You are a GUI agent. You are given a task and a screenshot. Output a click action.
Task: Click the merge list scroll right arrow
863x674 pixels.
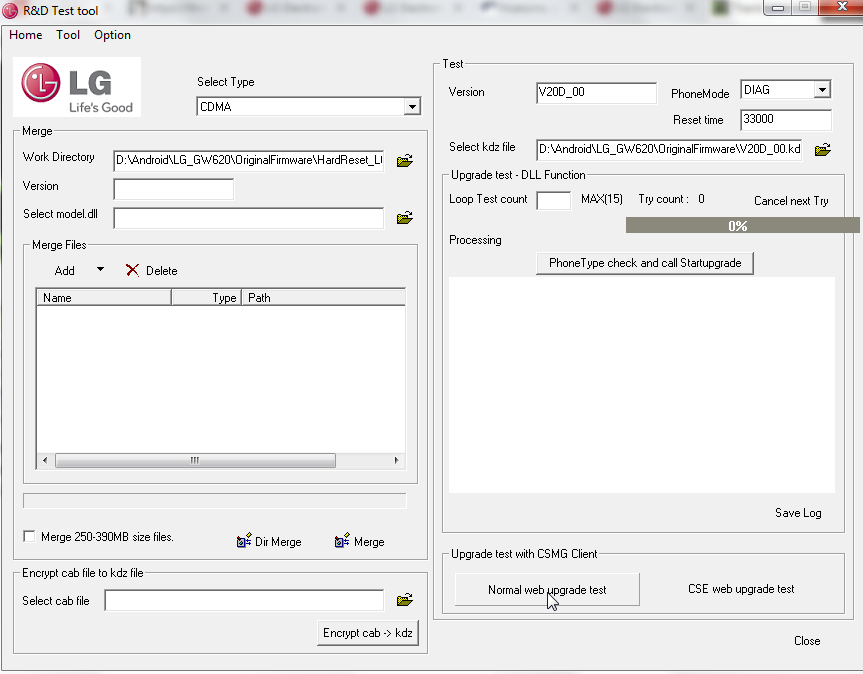click(x=396, y=461)
